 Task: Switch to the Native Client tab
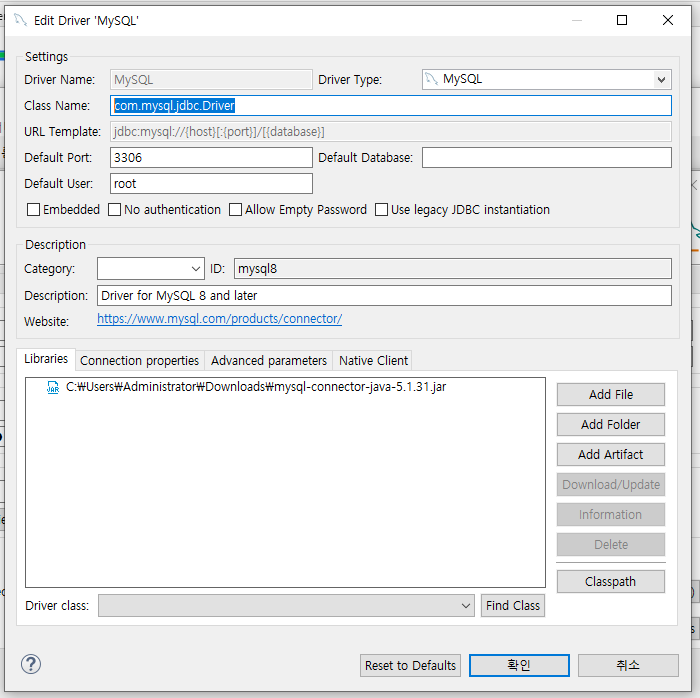click(x=373, y=361)
